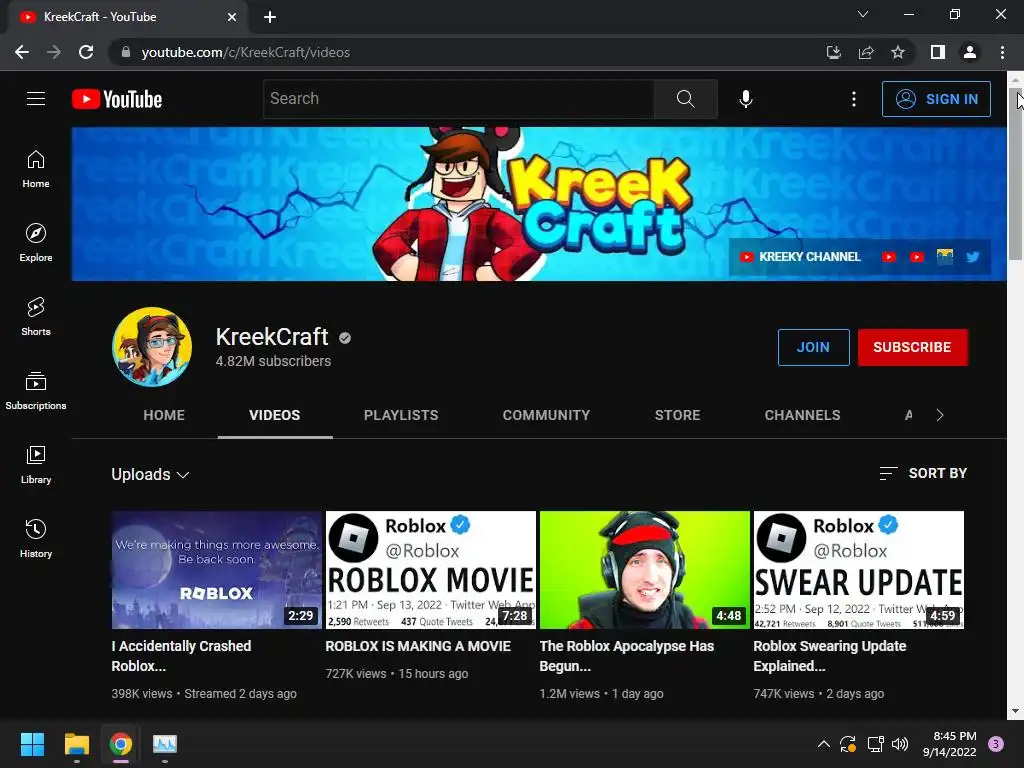The height and width of the screenshot is (768, 1024).
Task: Open the COMMUNITY tab
Action: 547,415
